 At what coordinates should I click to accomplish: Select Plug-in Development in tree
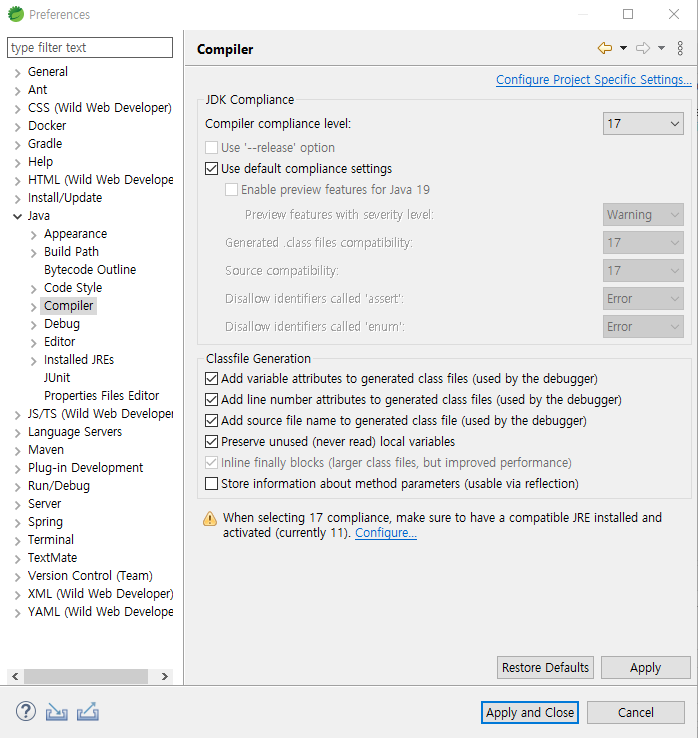(x=85, y=467)
